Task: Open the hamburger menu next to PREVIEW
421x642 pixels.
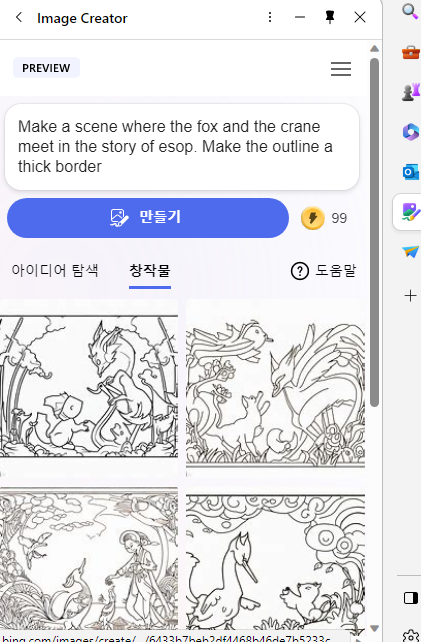Action: (x=341, y=69)
